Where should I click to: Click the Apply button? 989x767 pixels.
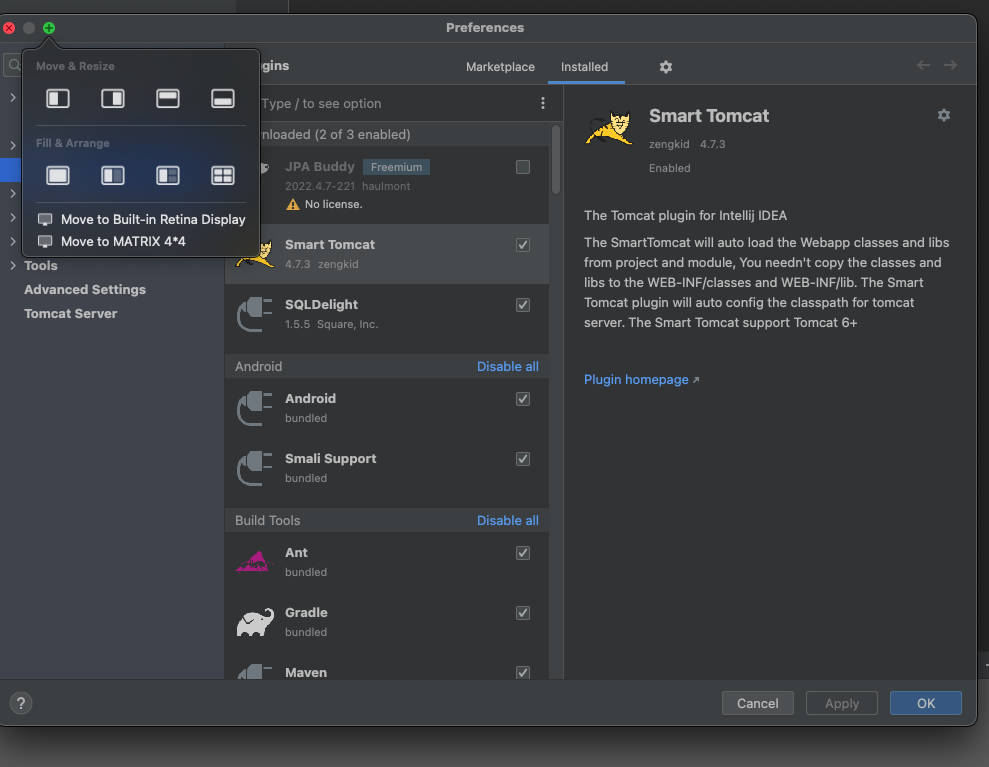click(x=841, y=703)
